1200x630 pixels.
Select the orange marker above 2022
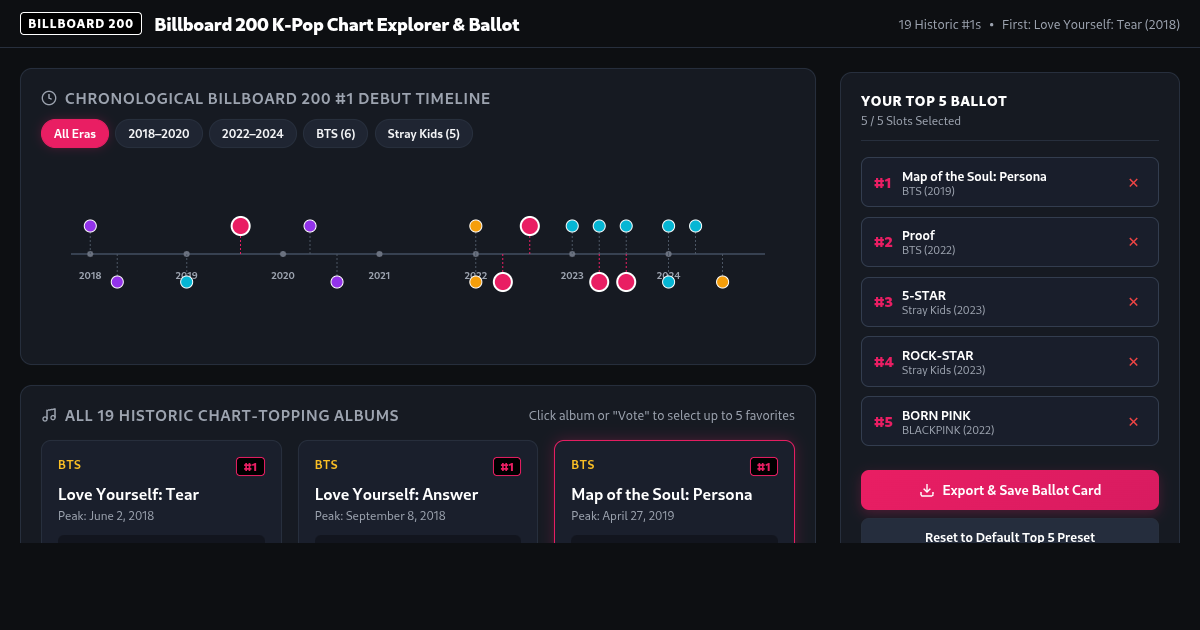tap(476, 226)
